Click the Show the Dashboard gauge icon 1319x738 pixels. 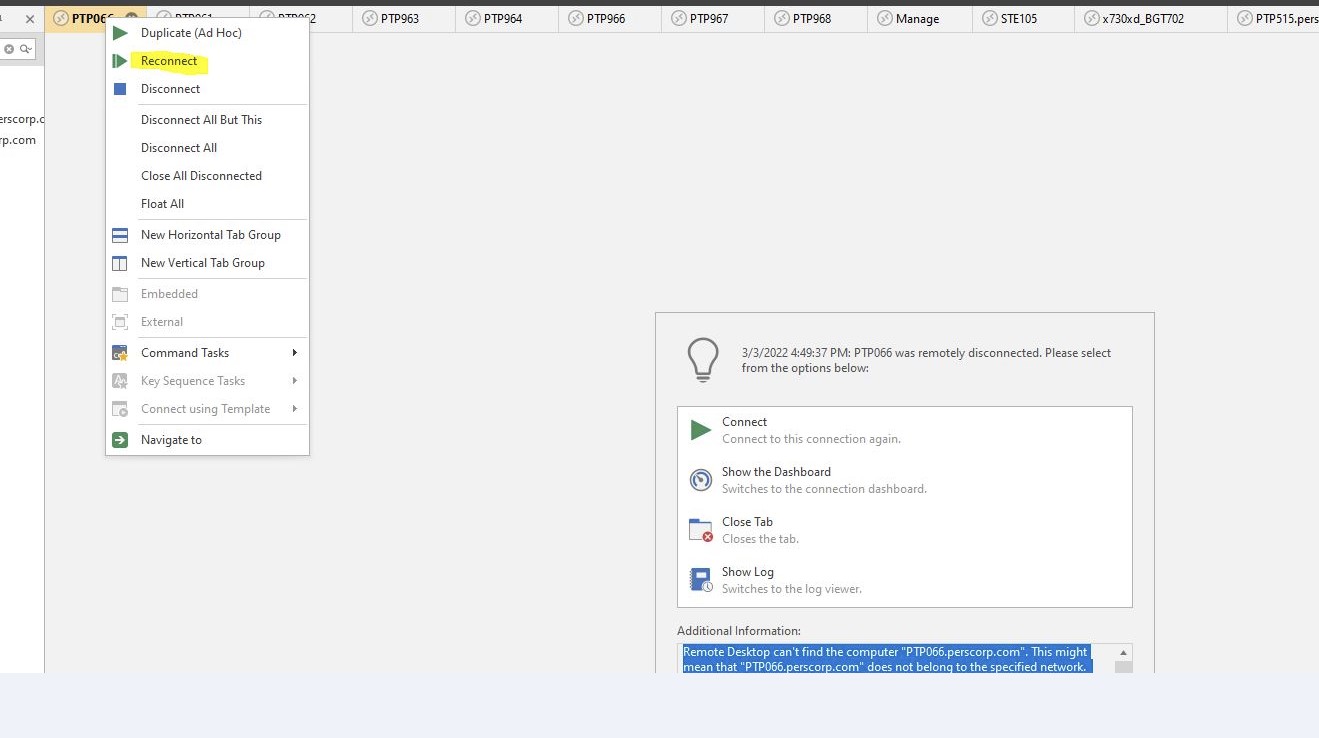click(x=701, y=480)
